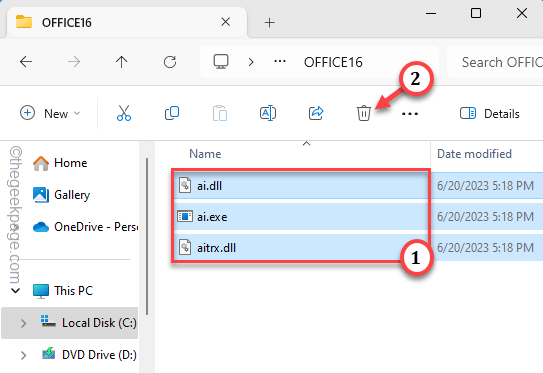Click the PC monitor icon in address bar
Screen dimensions: 543x373
(x=221, y=62)
